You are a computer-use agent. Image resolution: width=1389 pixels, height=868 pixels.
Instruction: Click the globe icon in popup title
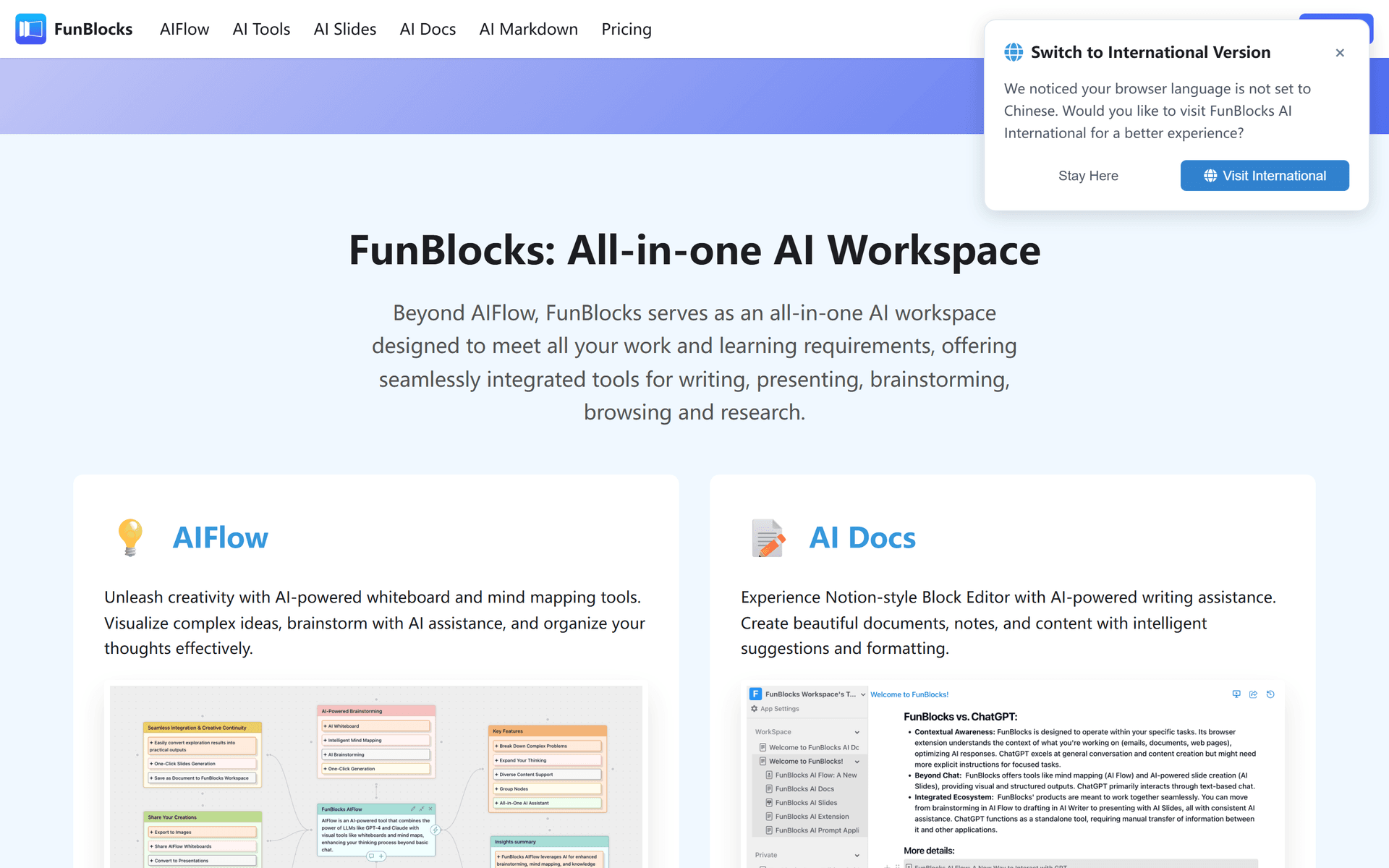point(1014,52)
